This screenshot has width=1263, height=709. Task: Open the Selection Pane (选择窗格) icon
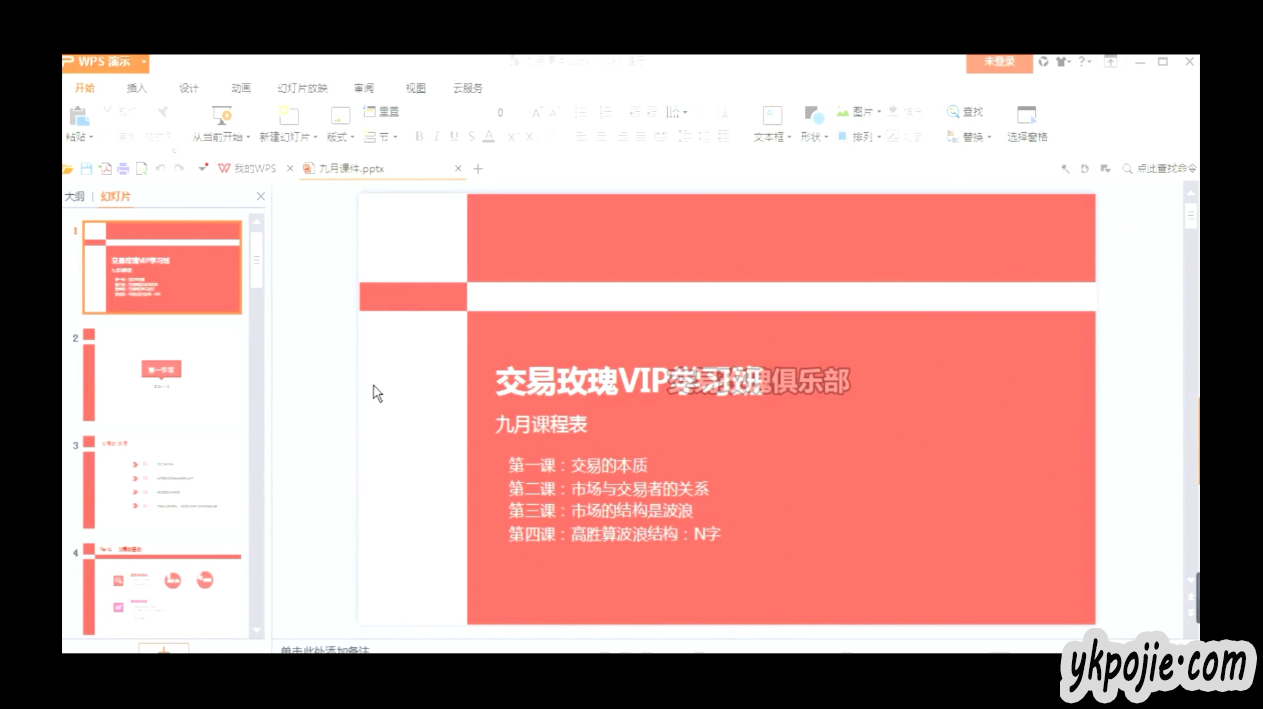[1027, 115]
